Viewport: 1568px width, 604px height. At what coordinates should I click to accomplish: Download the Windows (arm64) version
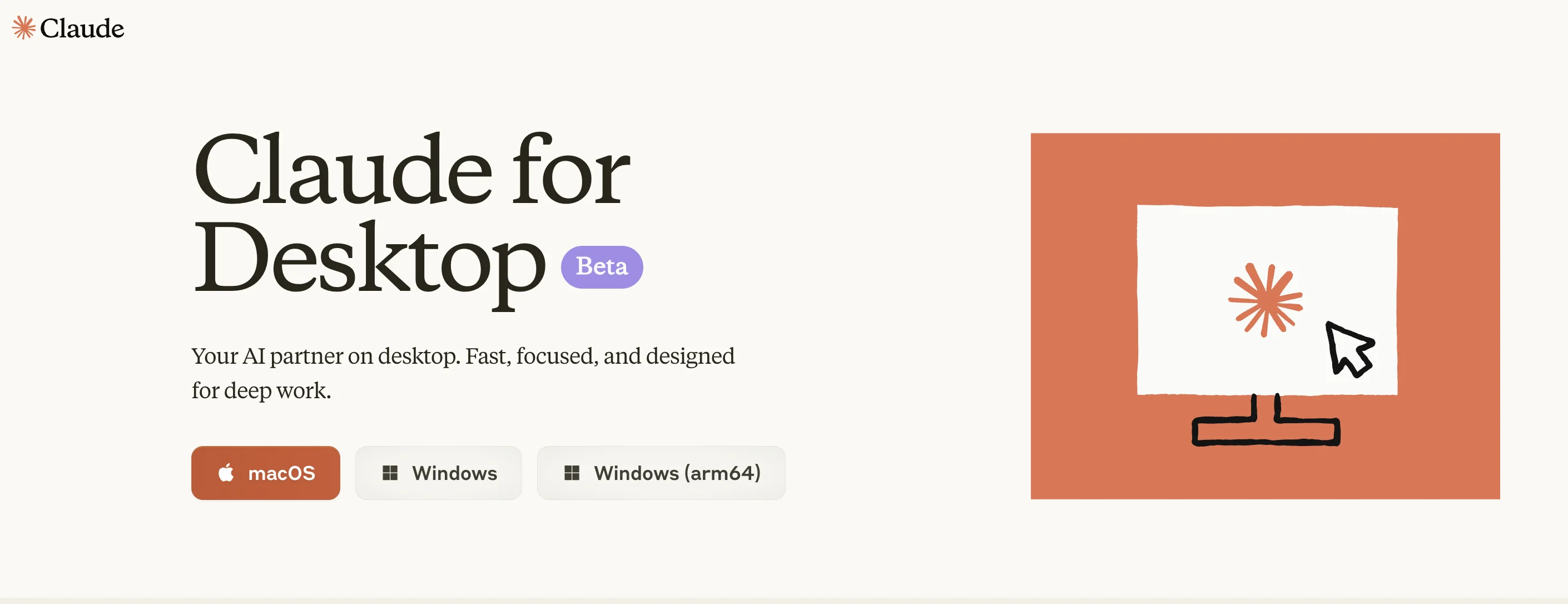tap(661, 473)
